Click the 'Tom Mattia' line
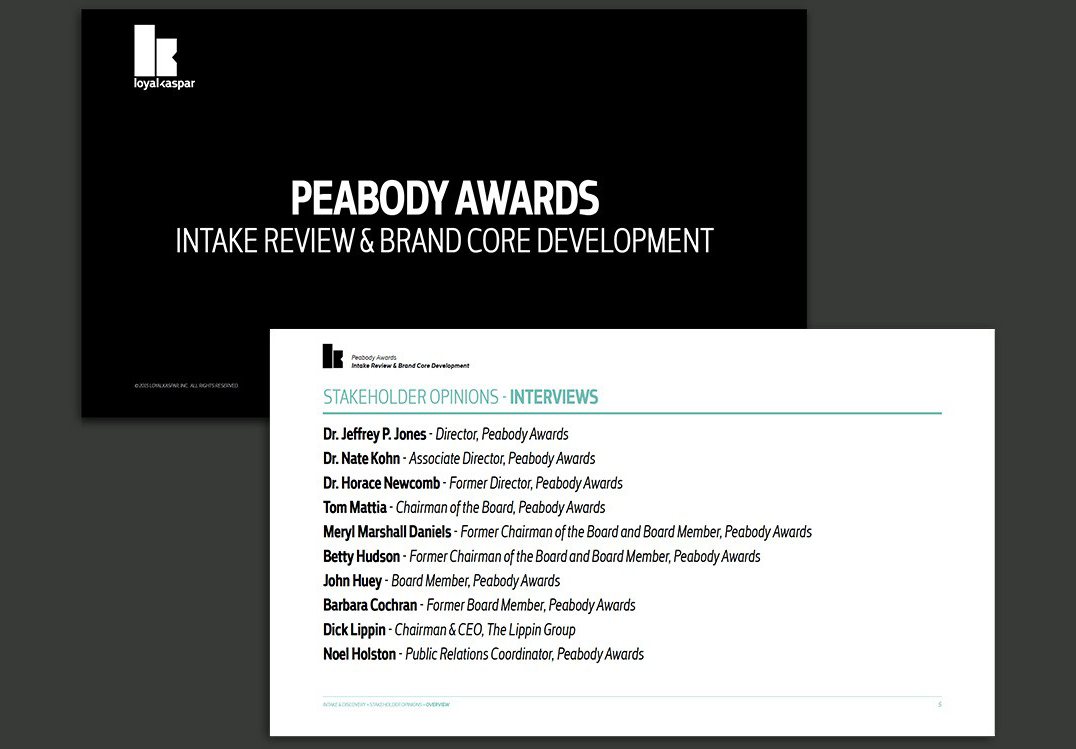The width and height of the screenshot is (1076, 749). pos(464,507)
